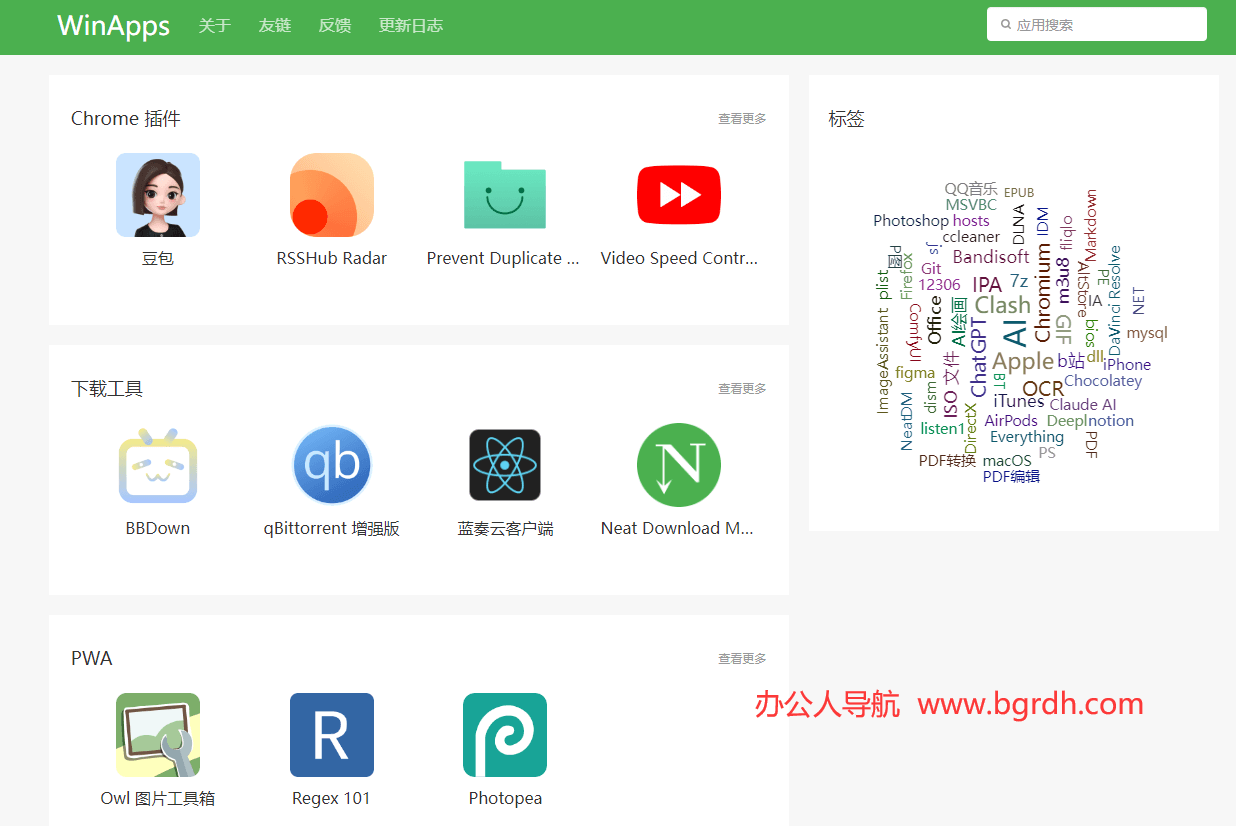Click the green smiley folder icon
This screenshot has height=826, width=1236.
point(505,195)
